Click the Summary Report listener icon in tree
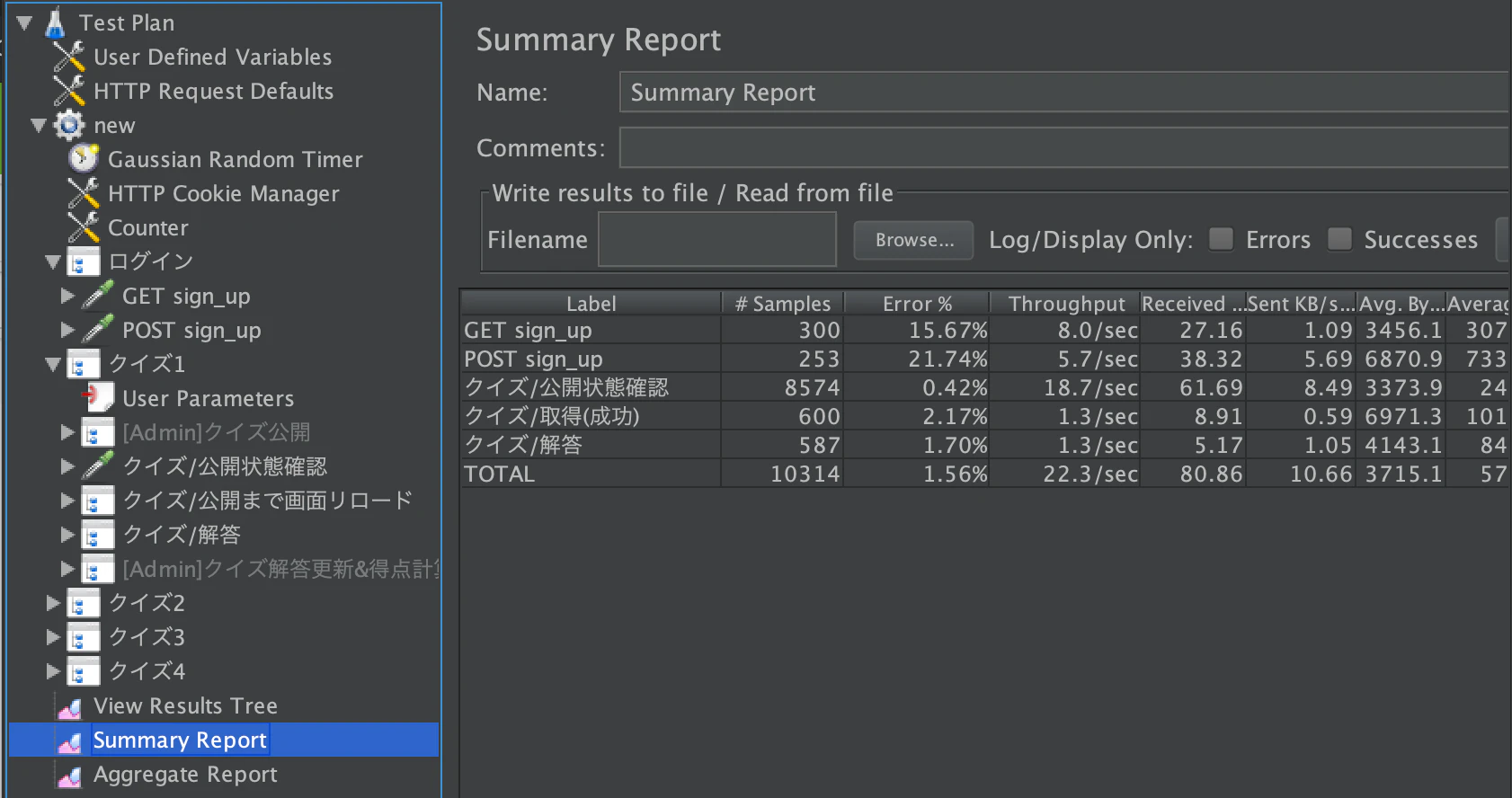 tap(69, 741)
